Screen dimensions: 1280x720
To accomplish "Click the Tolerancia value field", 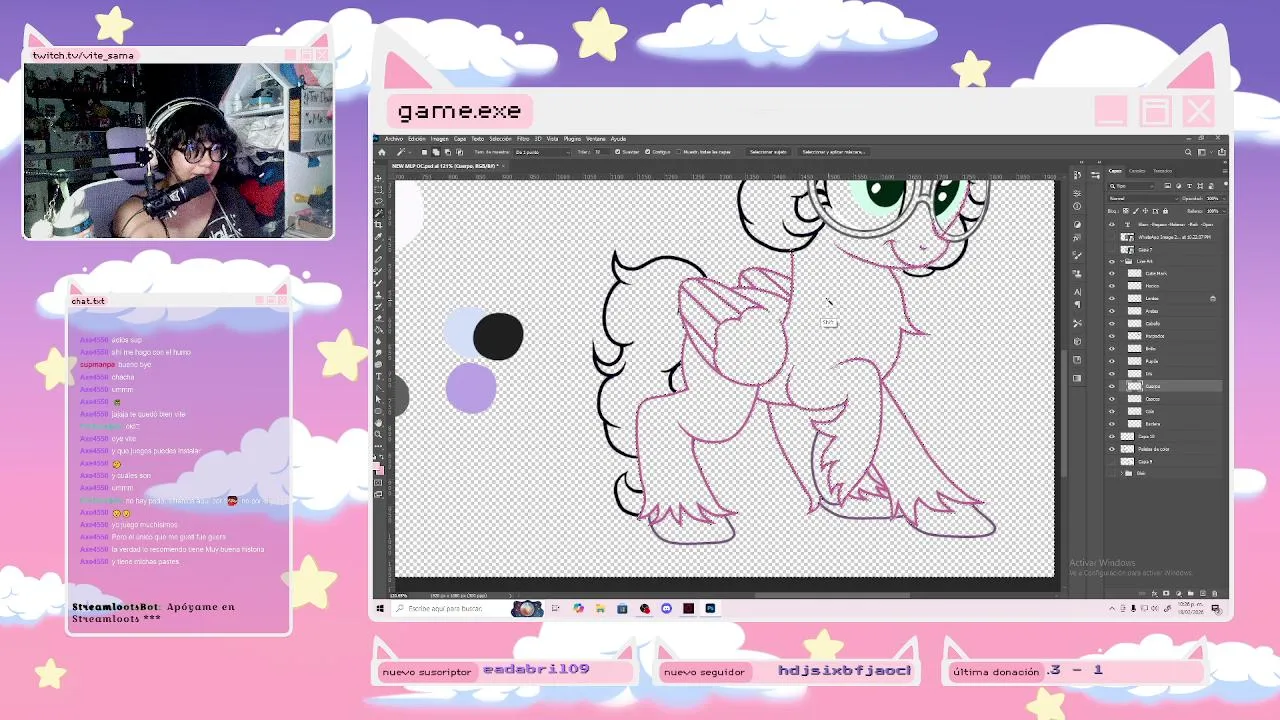I will point(600,152).
